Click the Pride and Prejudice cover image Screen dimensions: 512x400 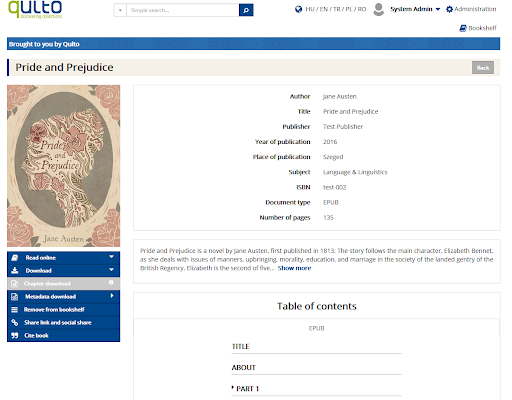point(64,166)
